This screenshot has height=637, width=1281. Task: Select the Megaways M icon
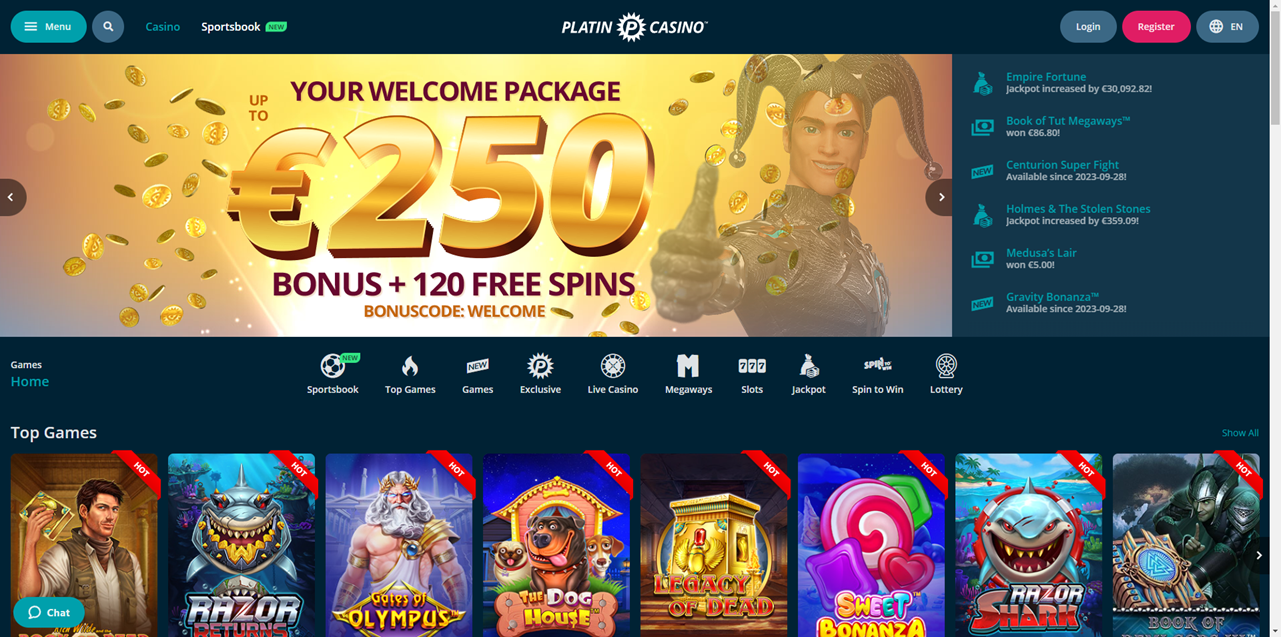(688, 366)
